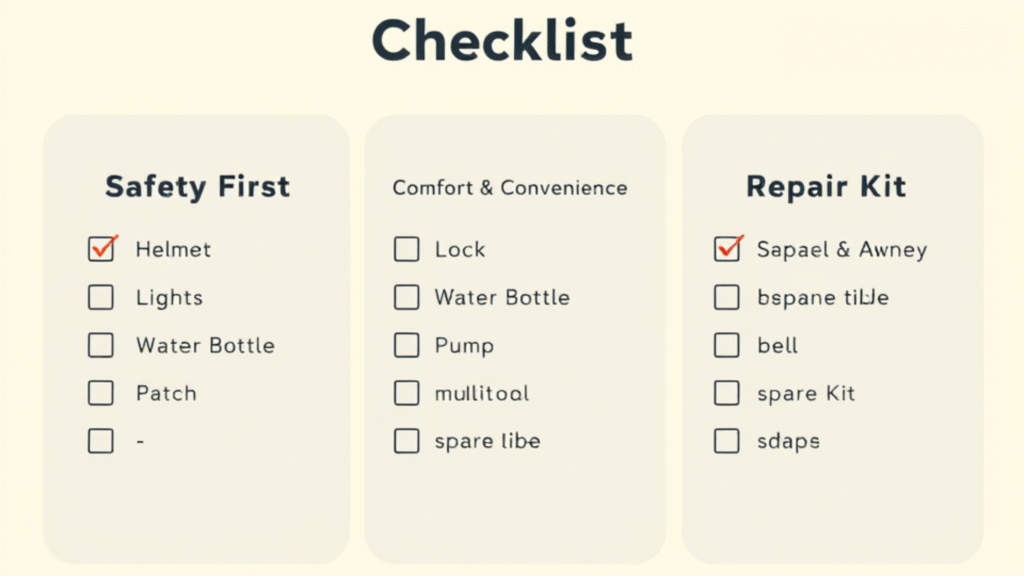Viewport: 1024px width, 576px height.
Task: Tick Water Bottle under Safety First
Action: tap(101, 345)
